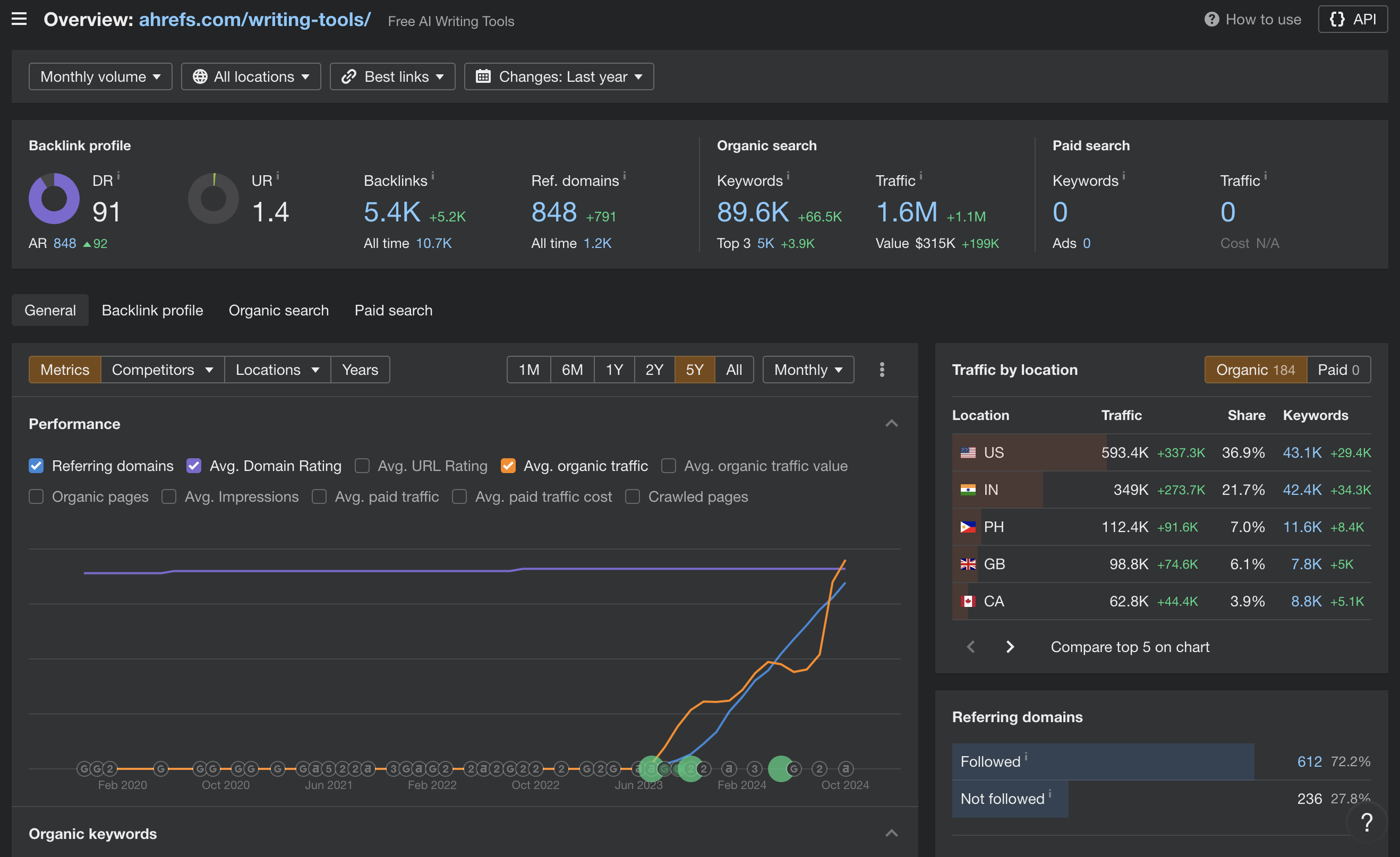This screenshot has width=1400, height=857.
Task: Open the help question mark bubble
Action: tap(1367, 822)
